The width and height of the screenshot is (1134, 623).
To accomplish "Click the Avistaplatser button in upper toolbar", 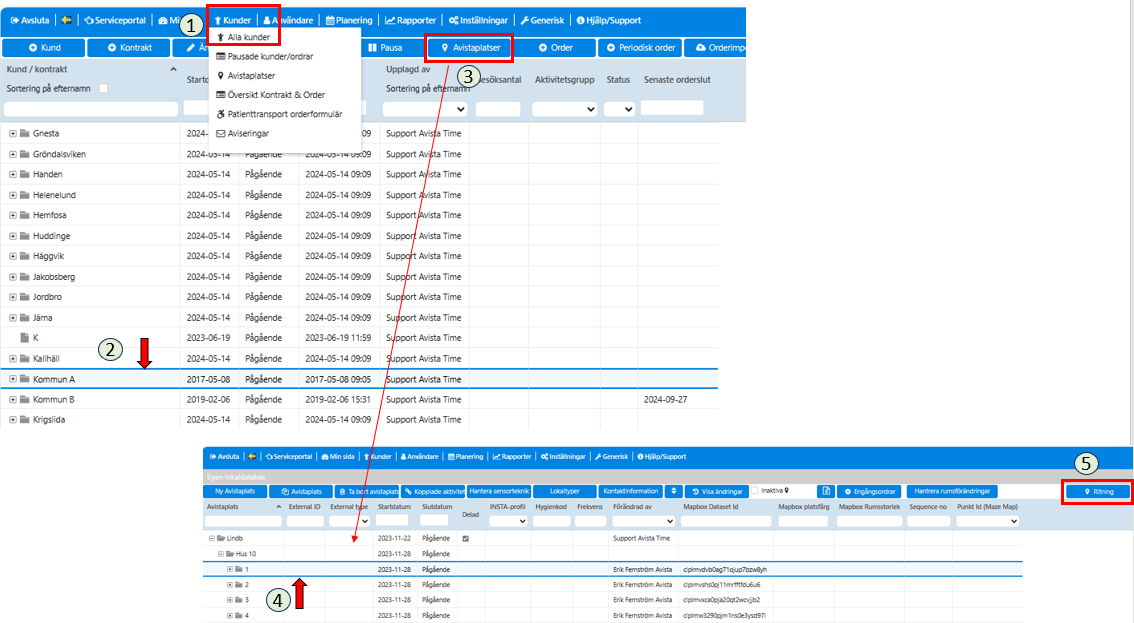I will point(469,48).
